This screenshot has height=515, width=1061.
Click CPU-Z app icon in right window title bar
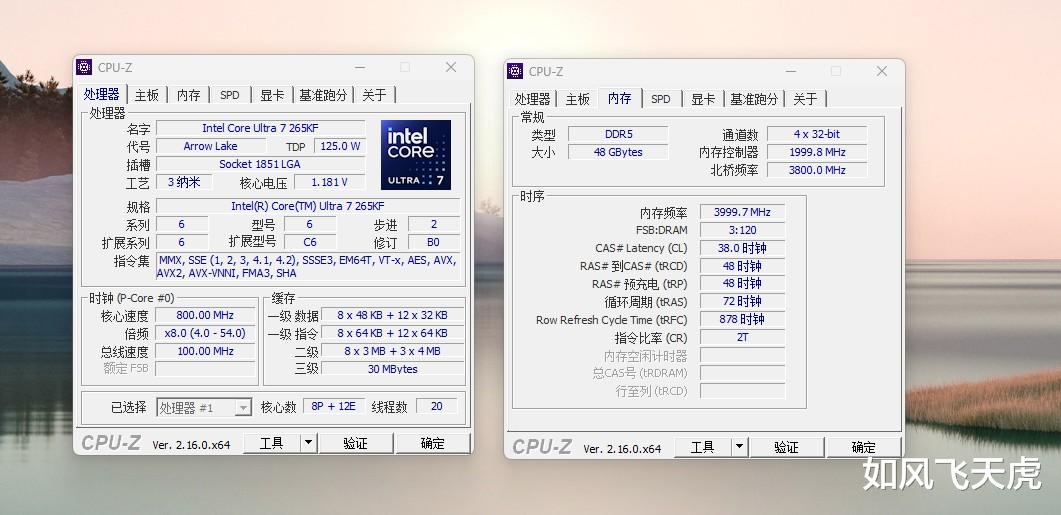(515, 71)
